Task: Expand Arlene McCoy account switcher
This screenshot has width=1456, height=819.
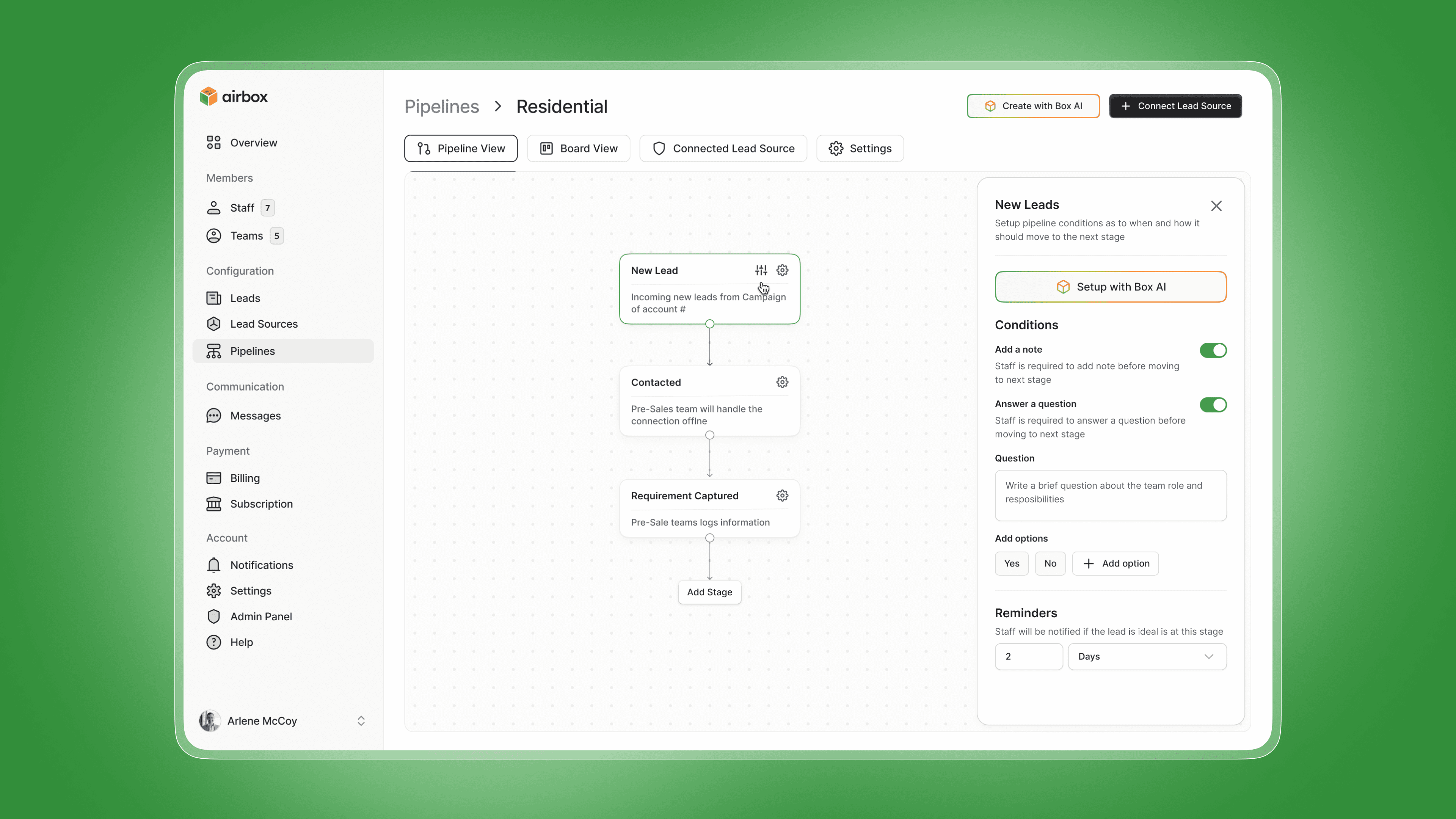Action: click(361, 721)
